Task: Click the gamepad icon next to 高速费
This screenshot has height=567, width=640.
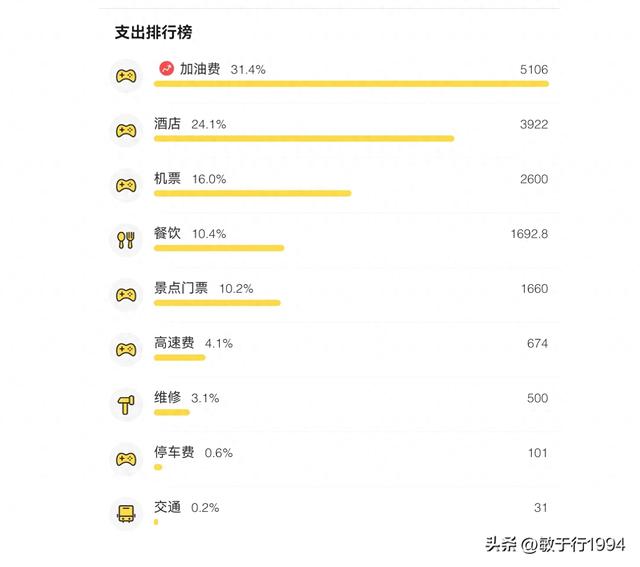Action: (126, 350)
